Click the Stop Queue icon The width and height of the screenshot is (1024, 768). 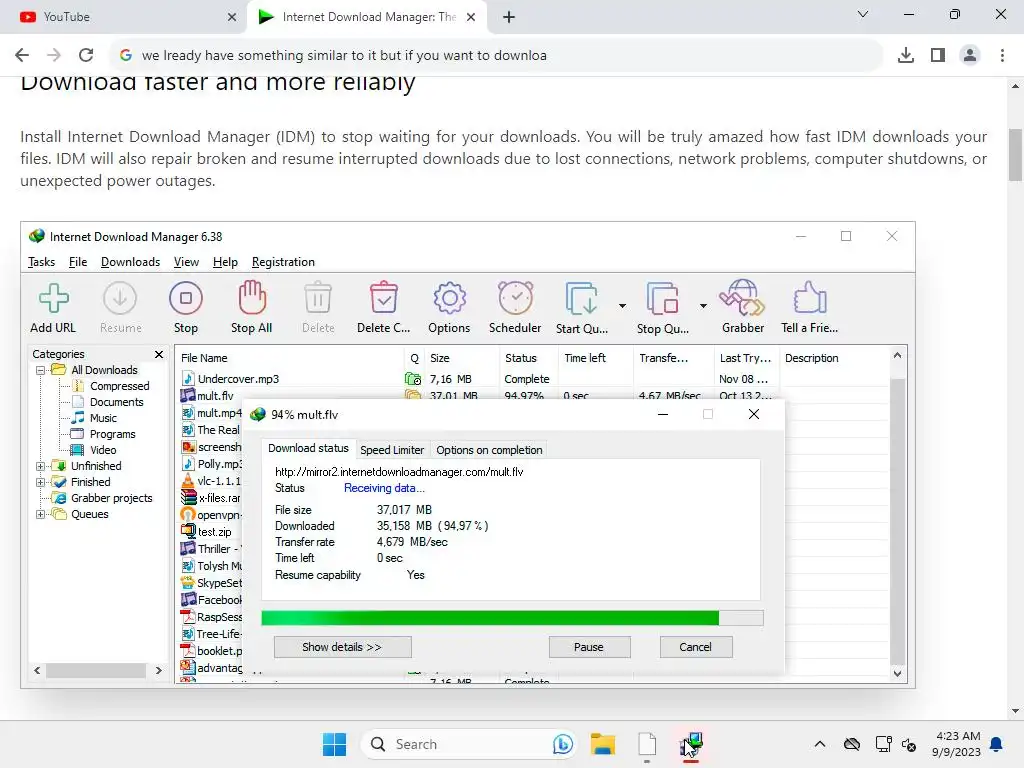coord(662,299)
